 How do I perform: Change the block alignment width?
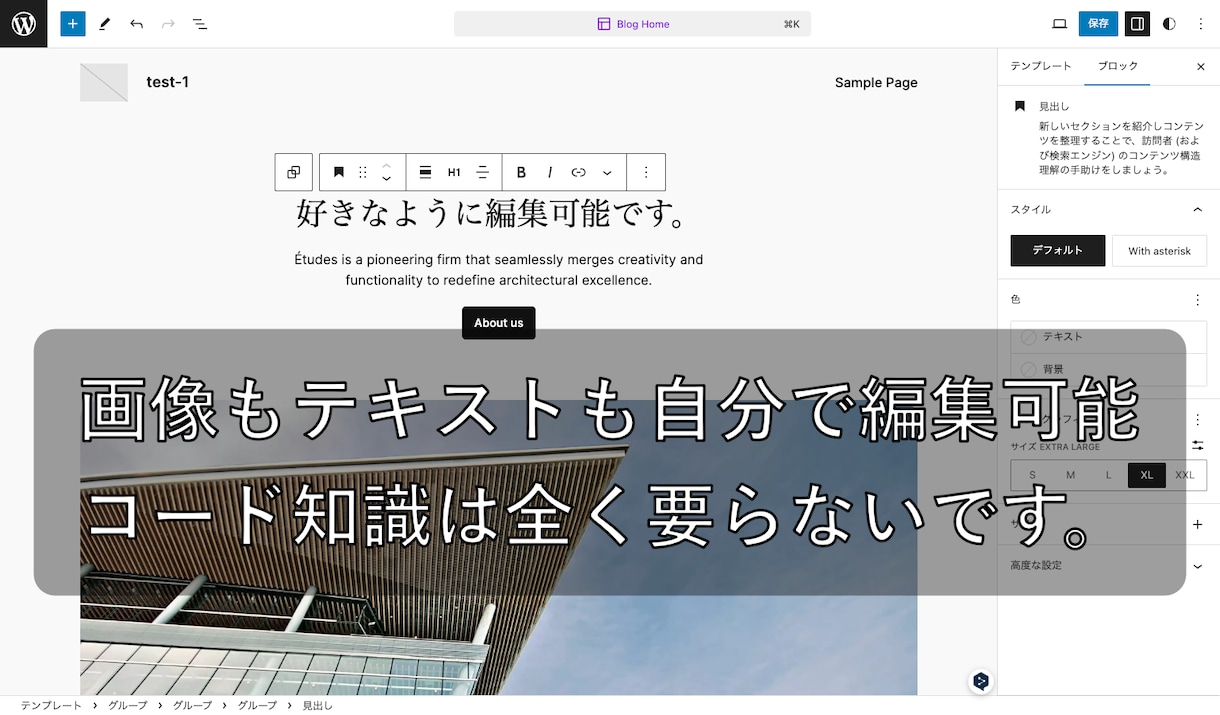(425, 172)
